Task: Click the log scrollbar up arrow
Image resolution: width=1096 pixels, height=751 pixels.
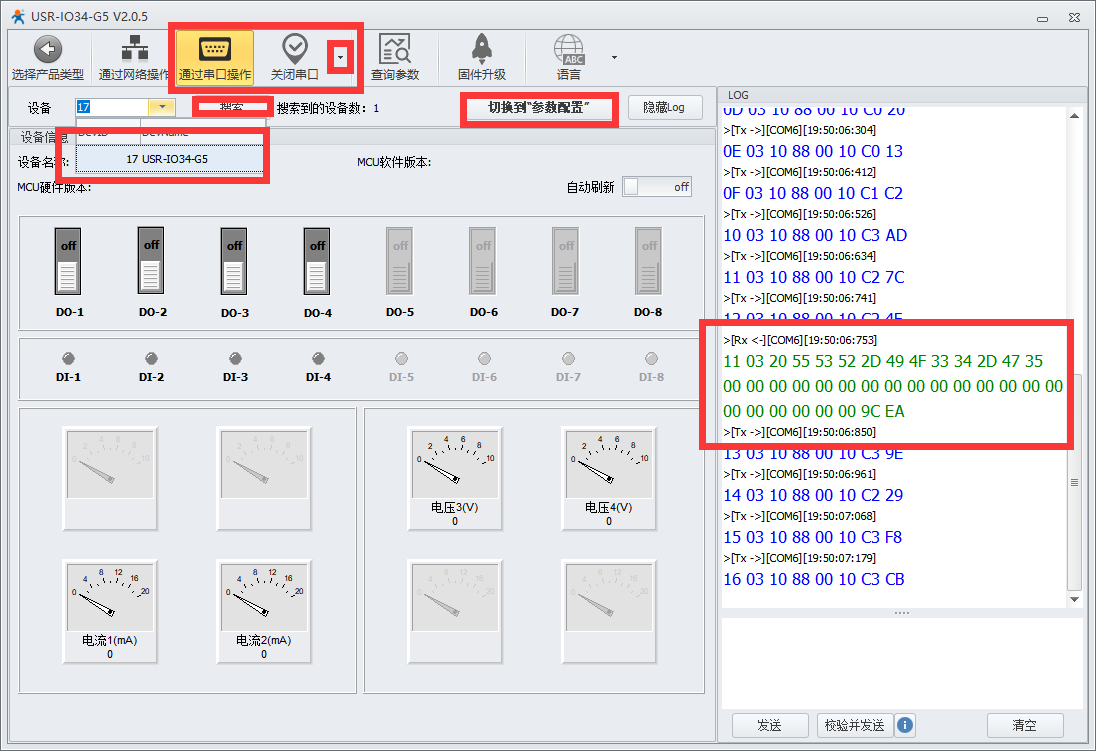Action: tap(1074, 115)
